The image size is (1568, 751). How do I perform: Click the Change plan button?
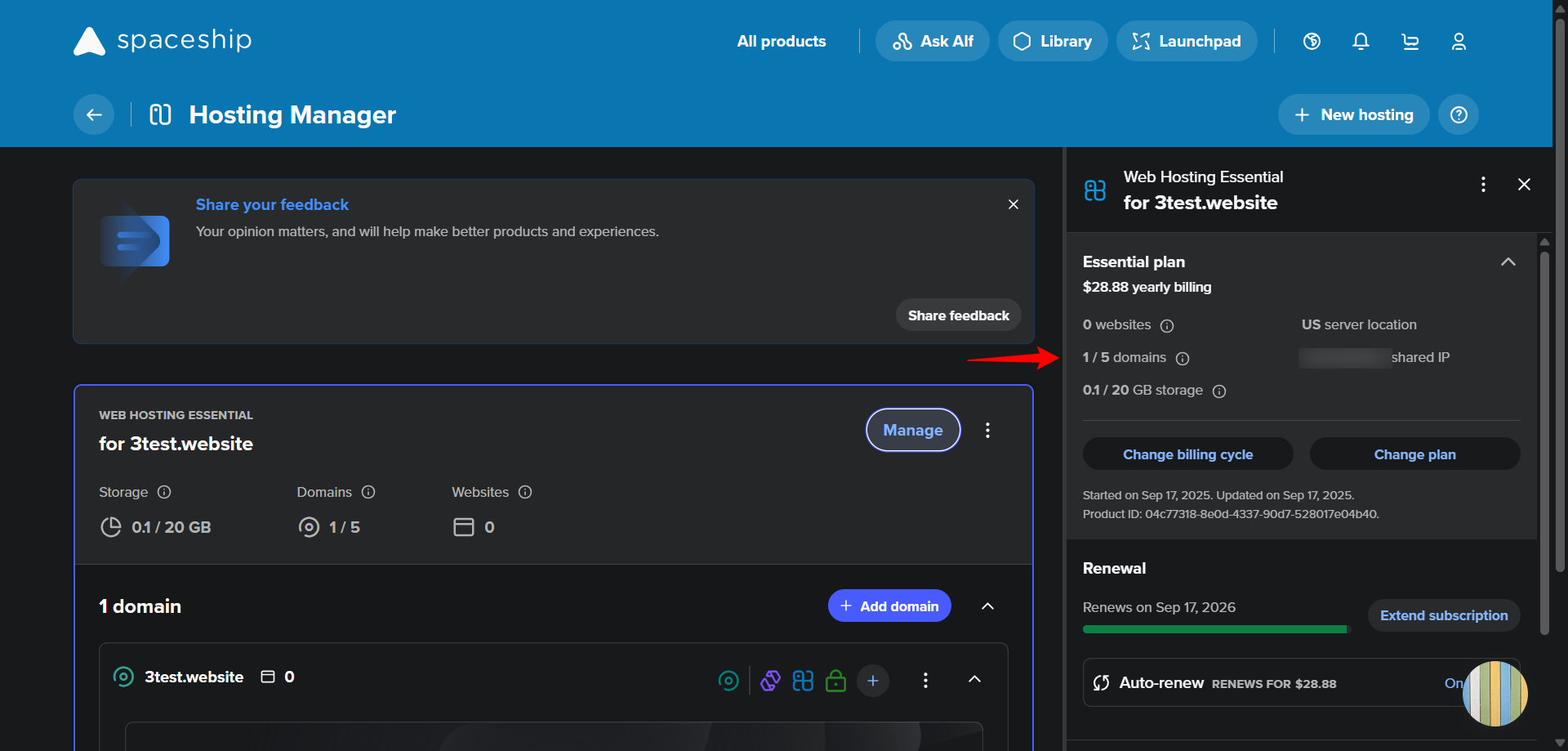(1415, 454)
